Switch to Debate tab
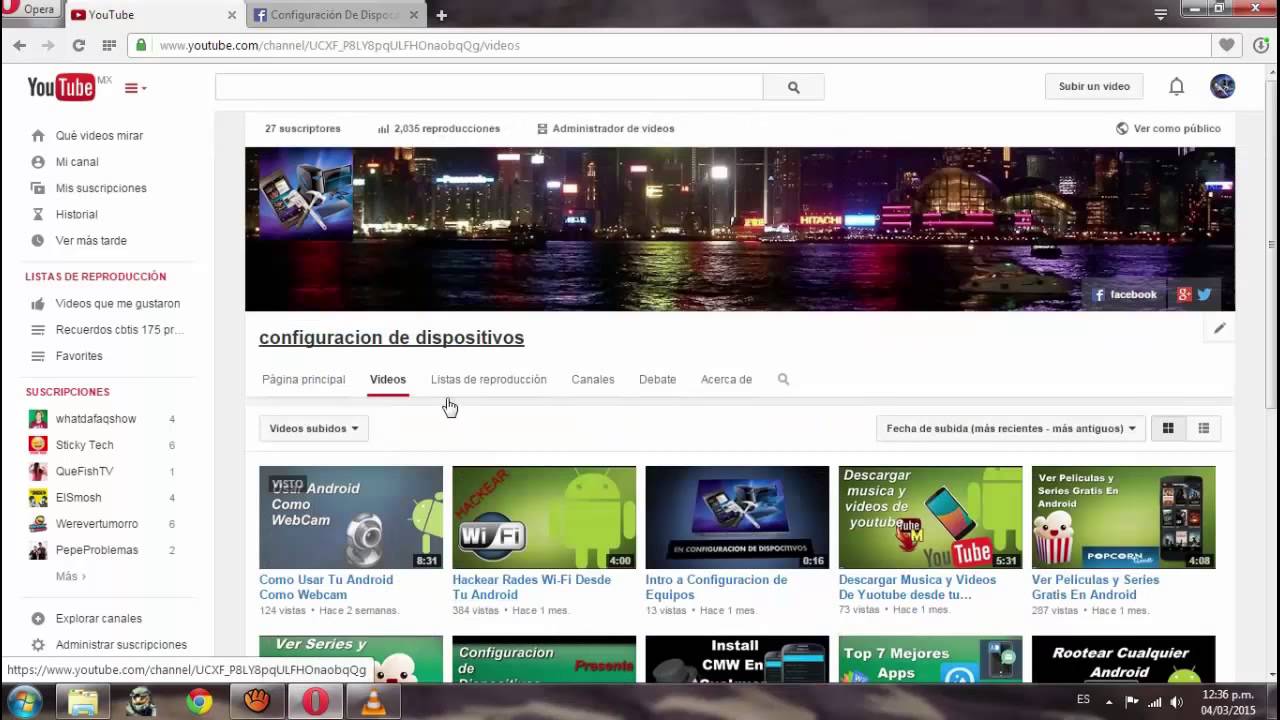The width and height of the screenshot is (1280, 720). coord(657,379)
